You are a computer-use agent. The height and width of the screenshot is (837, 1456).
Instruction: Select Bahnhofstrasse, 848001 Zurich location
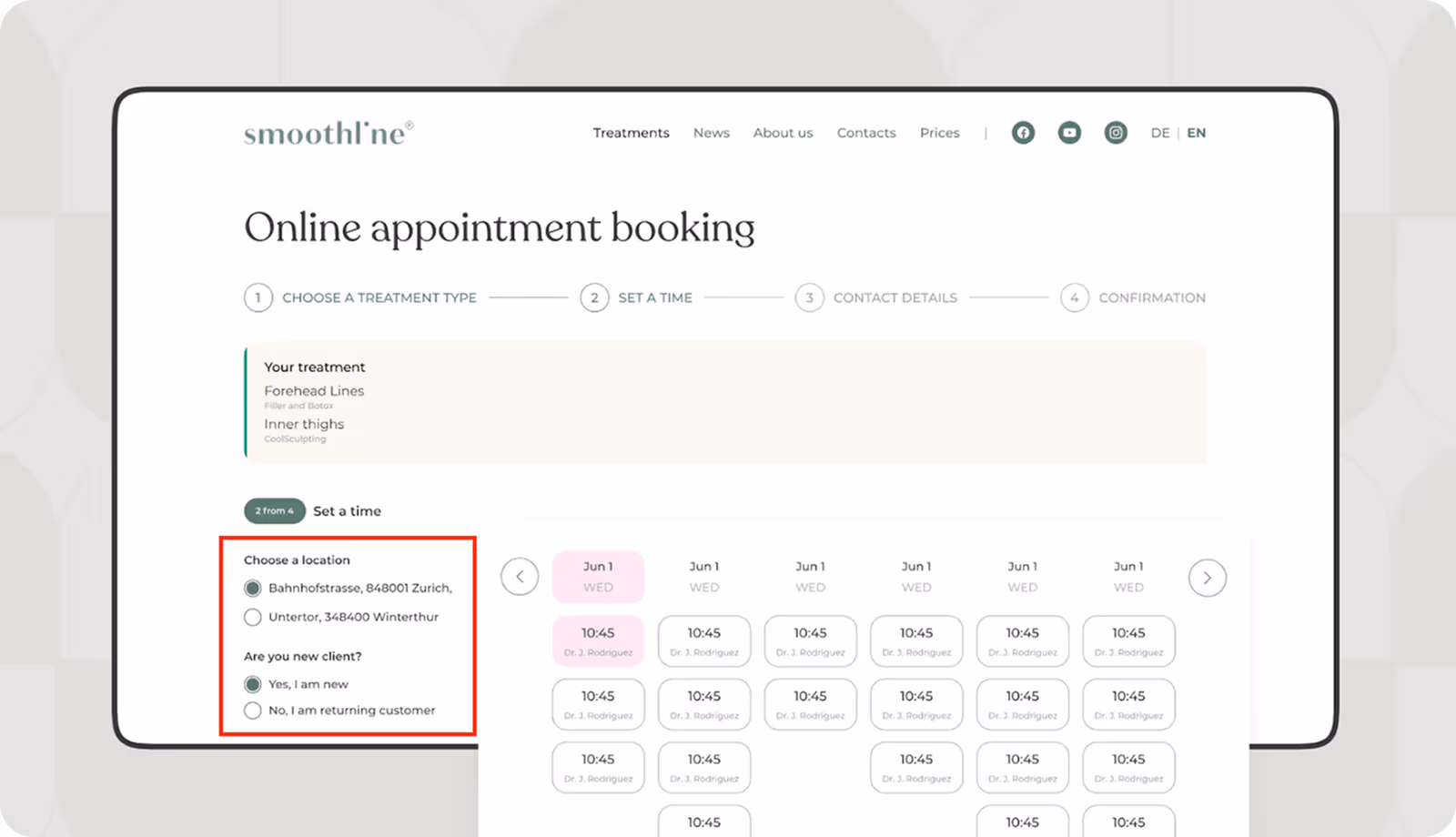point(252,588)
